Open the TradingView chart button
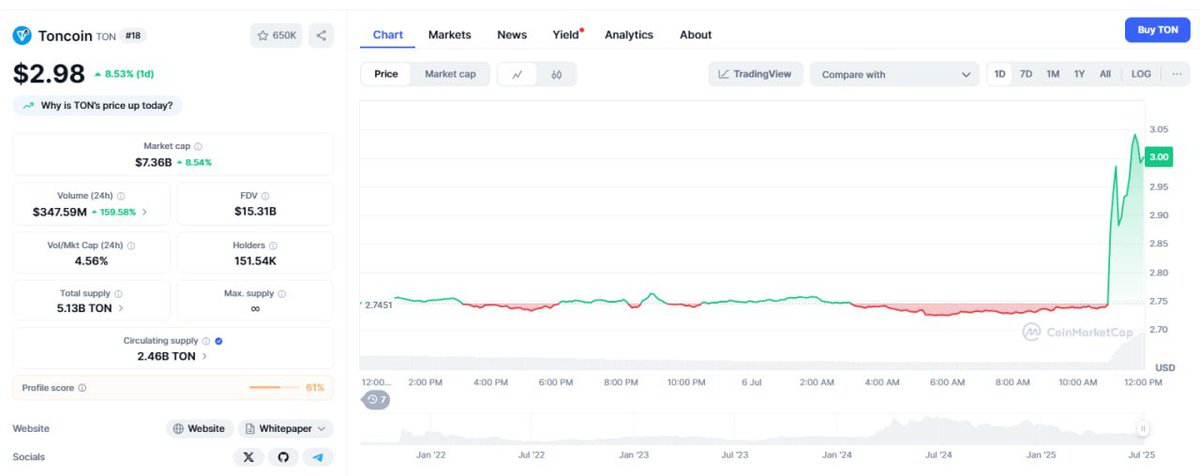Image resolution: width=1200 pixels, height=476 pixels. click(x=756, y=74)
